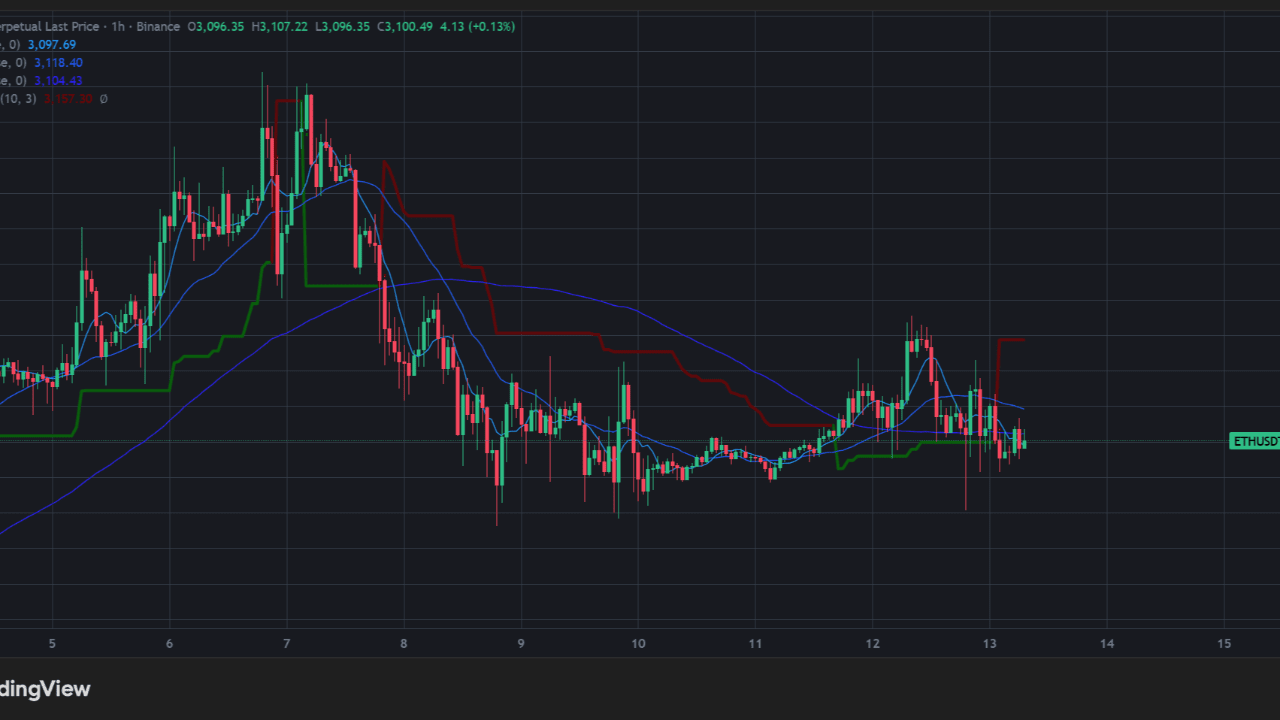Click date 15 on the time axis
The width and height of the screenshot is (1280, 720).
[1224, 643]
